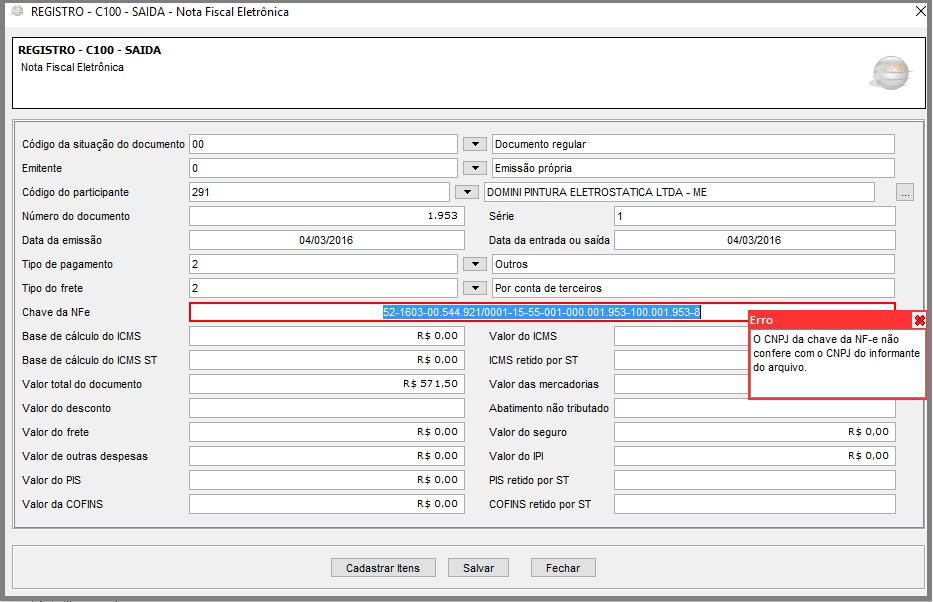Viewport: 933px width, 602px height.
Task: Click the Valor total do documento field
Action: tap(326, 384)
